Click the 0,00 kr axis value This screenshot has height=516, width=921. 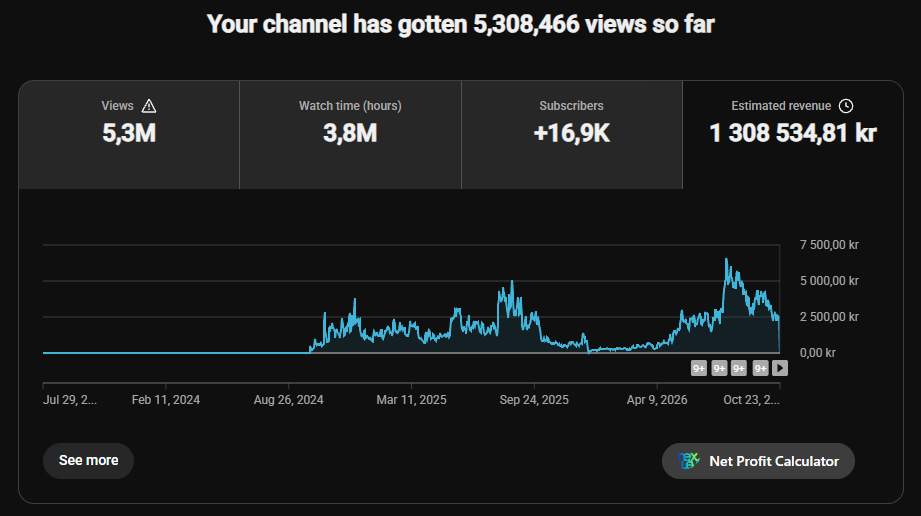818,353
